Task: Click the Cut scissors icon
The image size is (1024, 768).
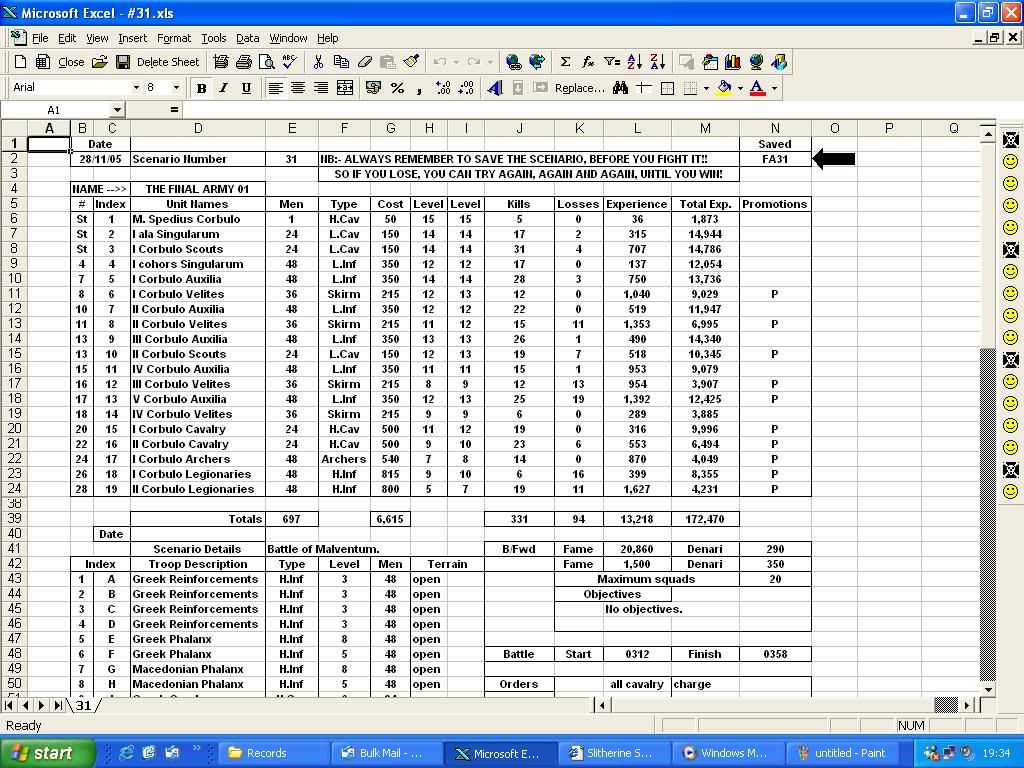Action: [318, 62]
